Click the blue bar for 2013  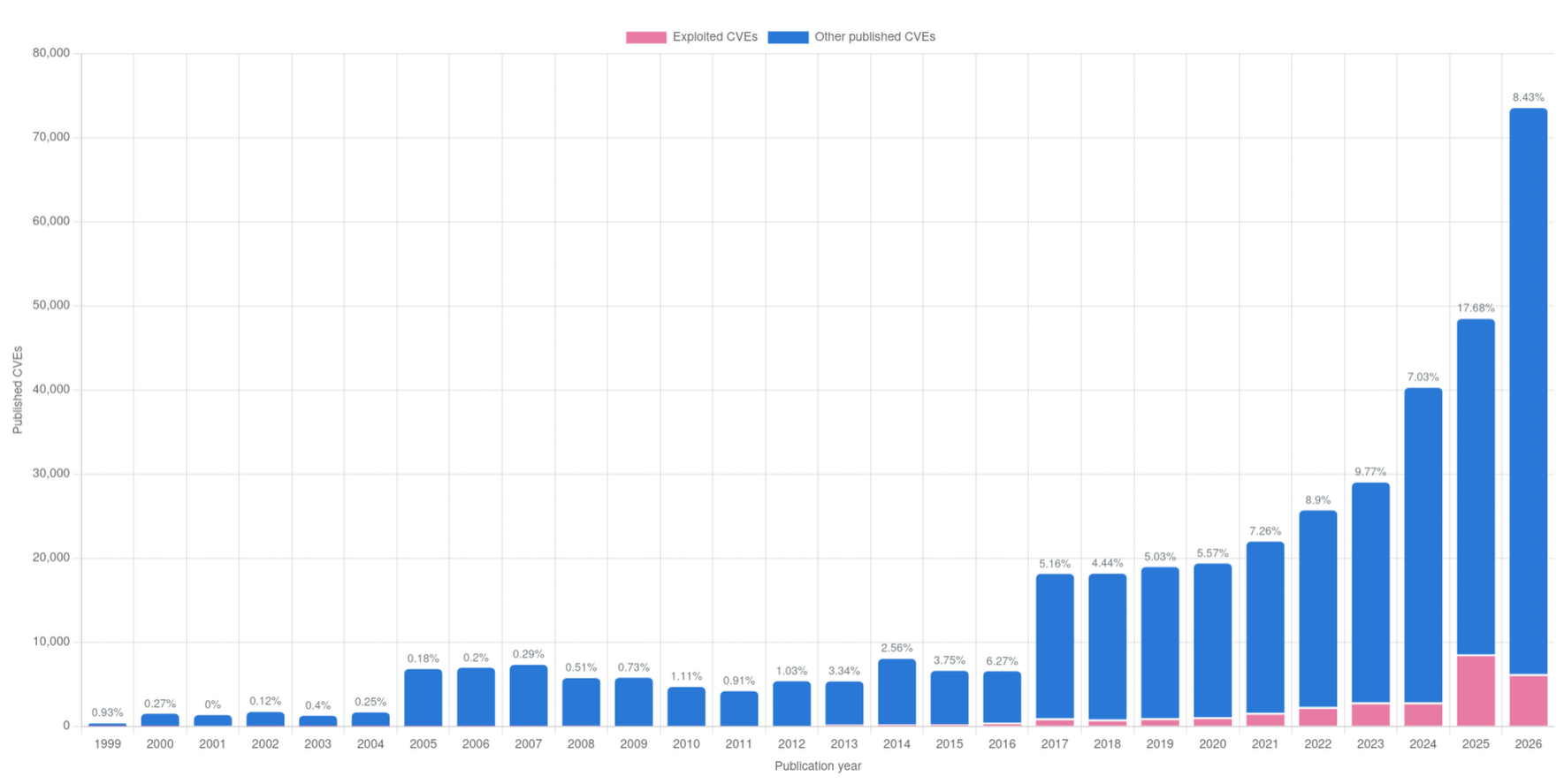click(844, 704)
